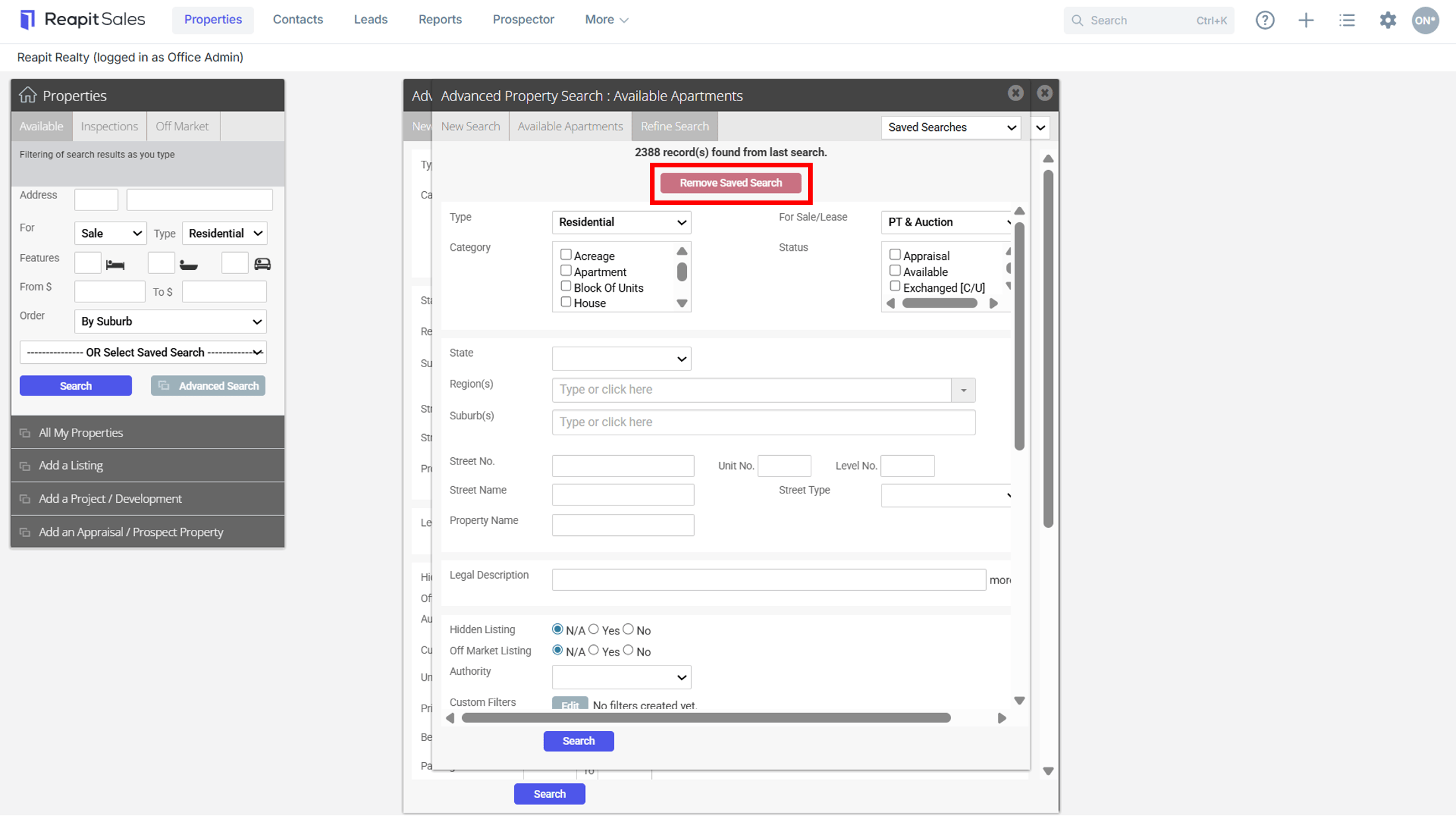
Task: Open the Saved Searches dropdown
Action: pos(950,127)
